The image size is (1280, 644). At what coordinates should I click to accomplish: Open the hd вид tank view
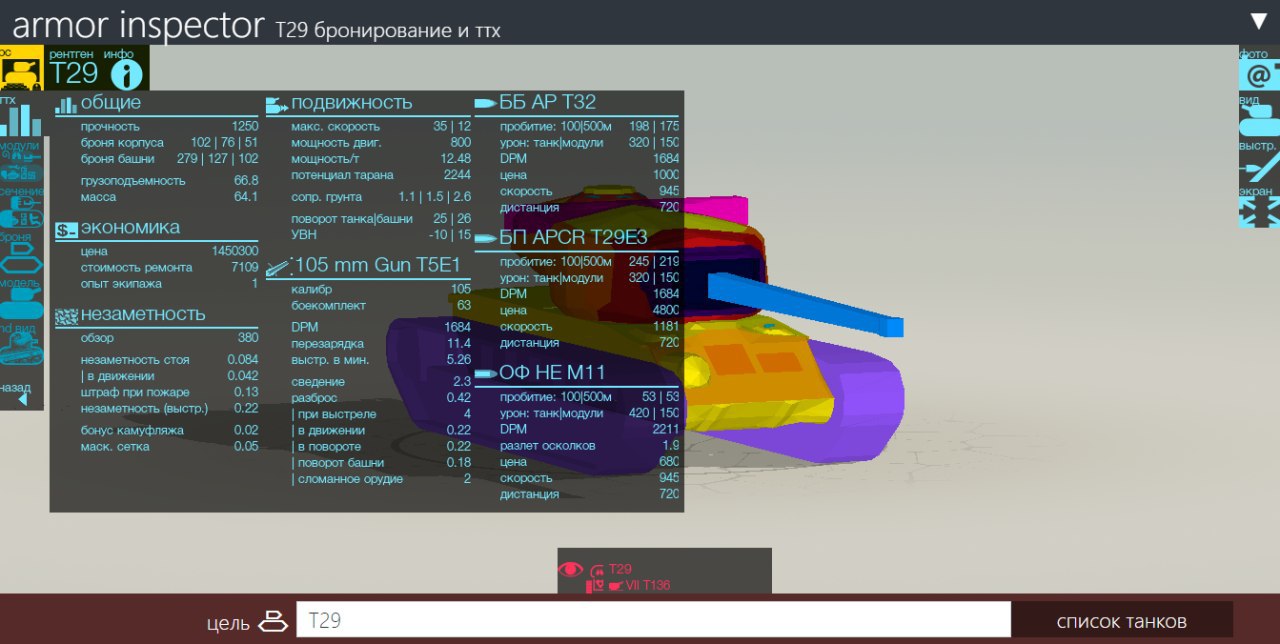click(x=20, y=348)
